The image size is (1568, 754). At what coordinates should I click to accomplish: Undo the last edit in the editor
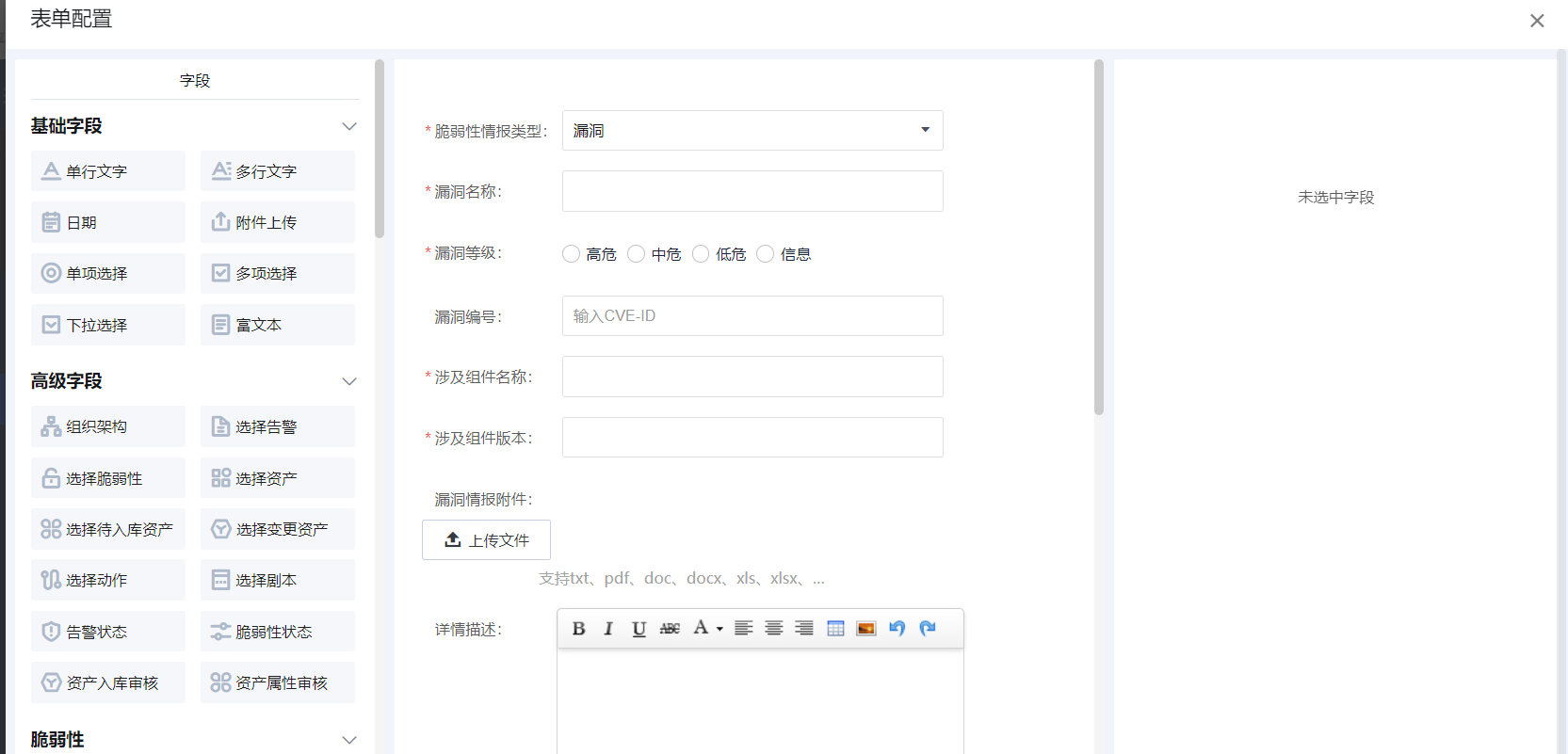coord(897,629)
